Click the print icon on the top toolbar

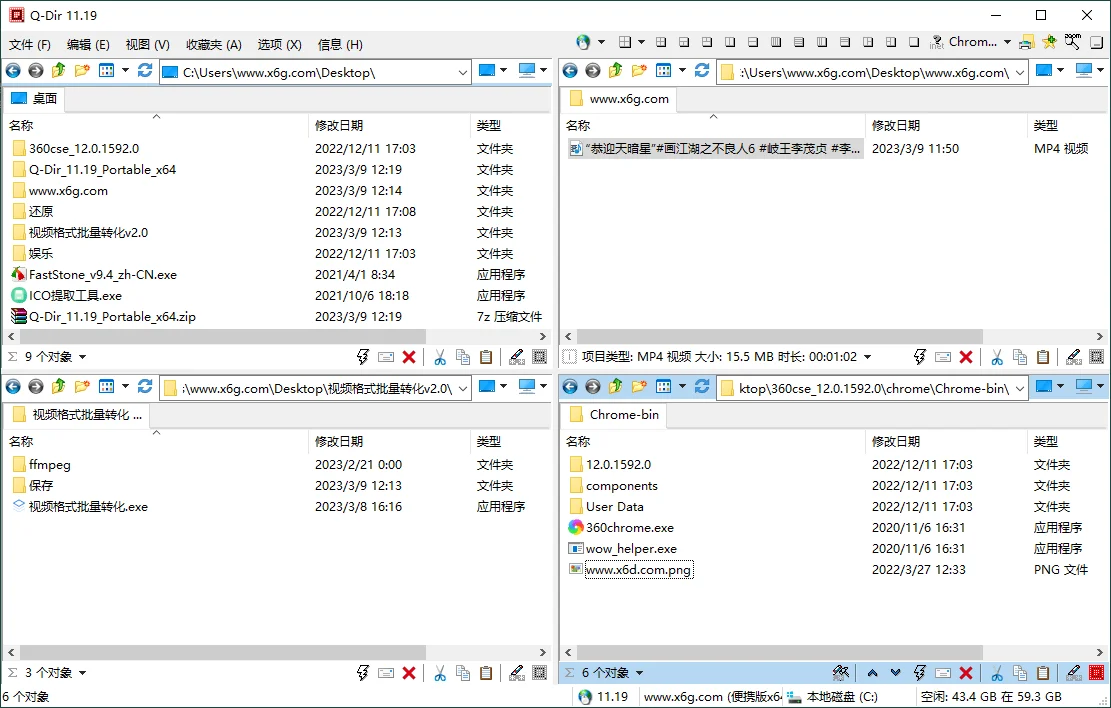point(1025,42)
